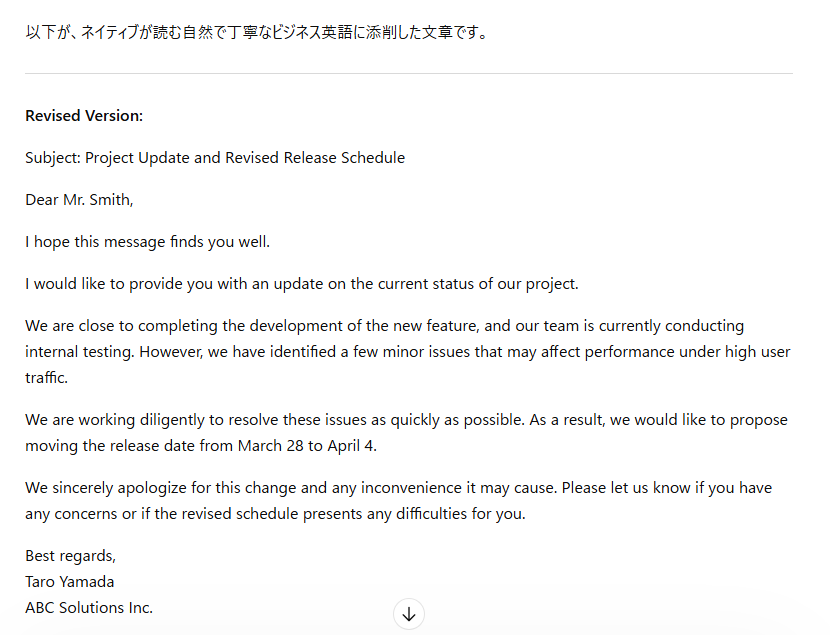The image size is (830, 635).
Task: Click the scroll-to-bottom arrow button
Action: tap(408, 614)
